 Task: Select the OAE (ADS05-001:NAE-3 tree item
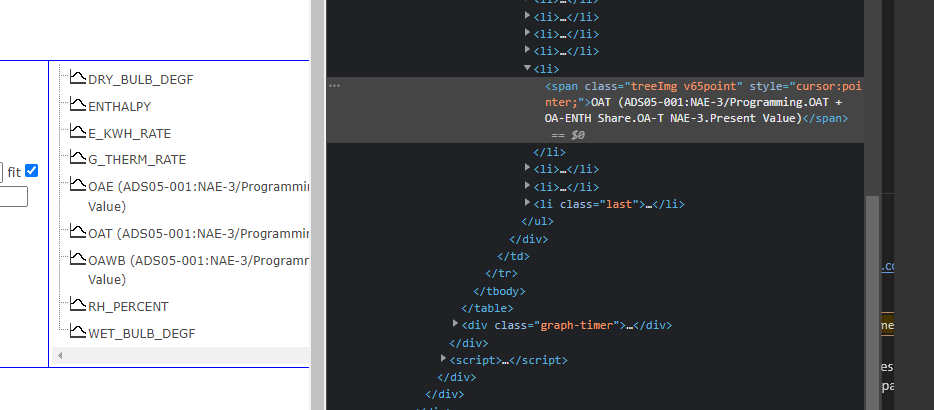coord(199,197)
